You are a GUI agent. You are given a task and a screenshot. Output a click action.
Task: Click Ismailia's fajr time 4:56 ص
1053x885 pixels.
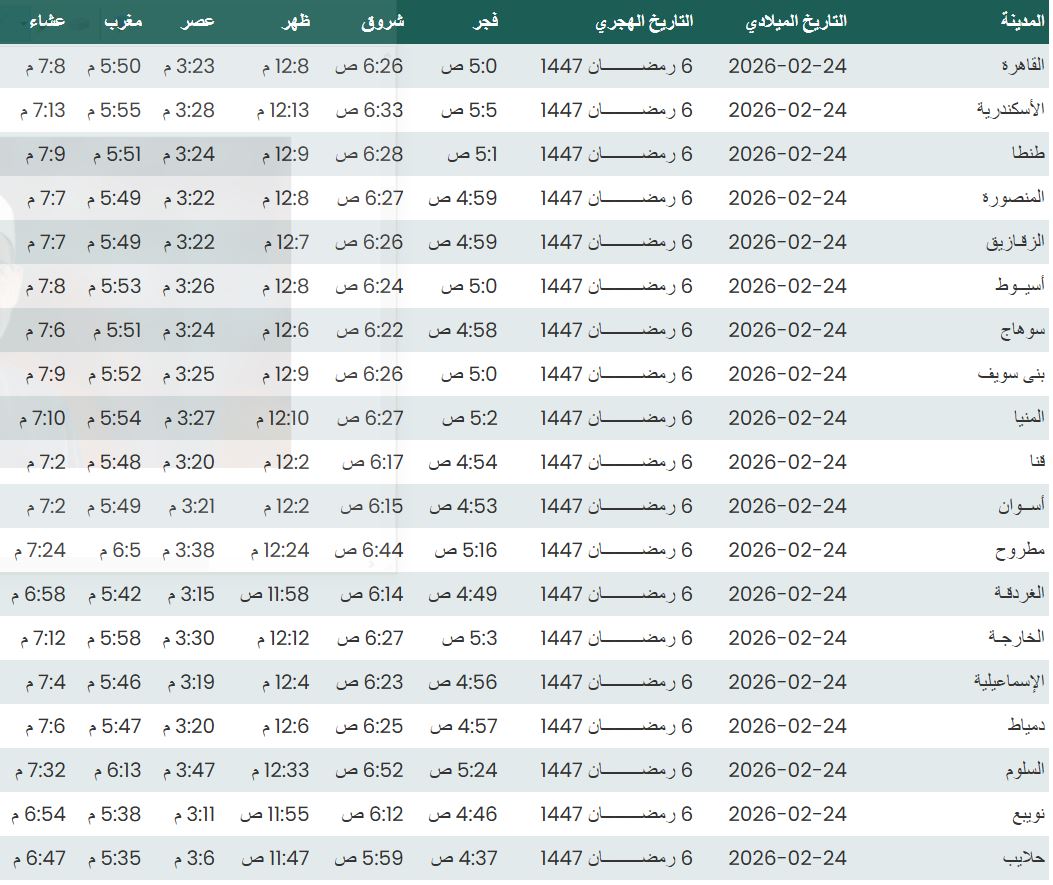[463, 682]
